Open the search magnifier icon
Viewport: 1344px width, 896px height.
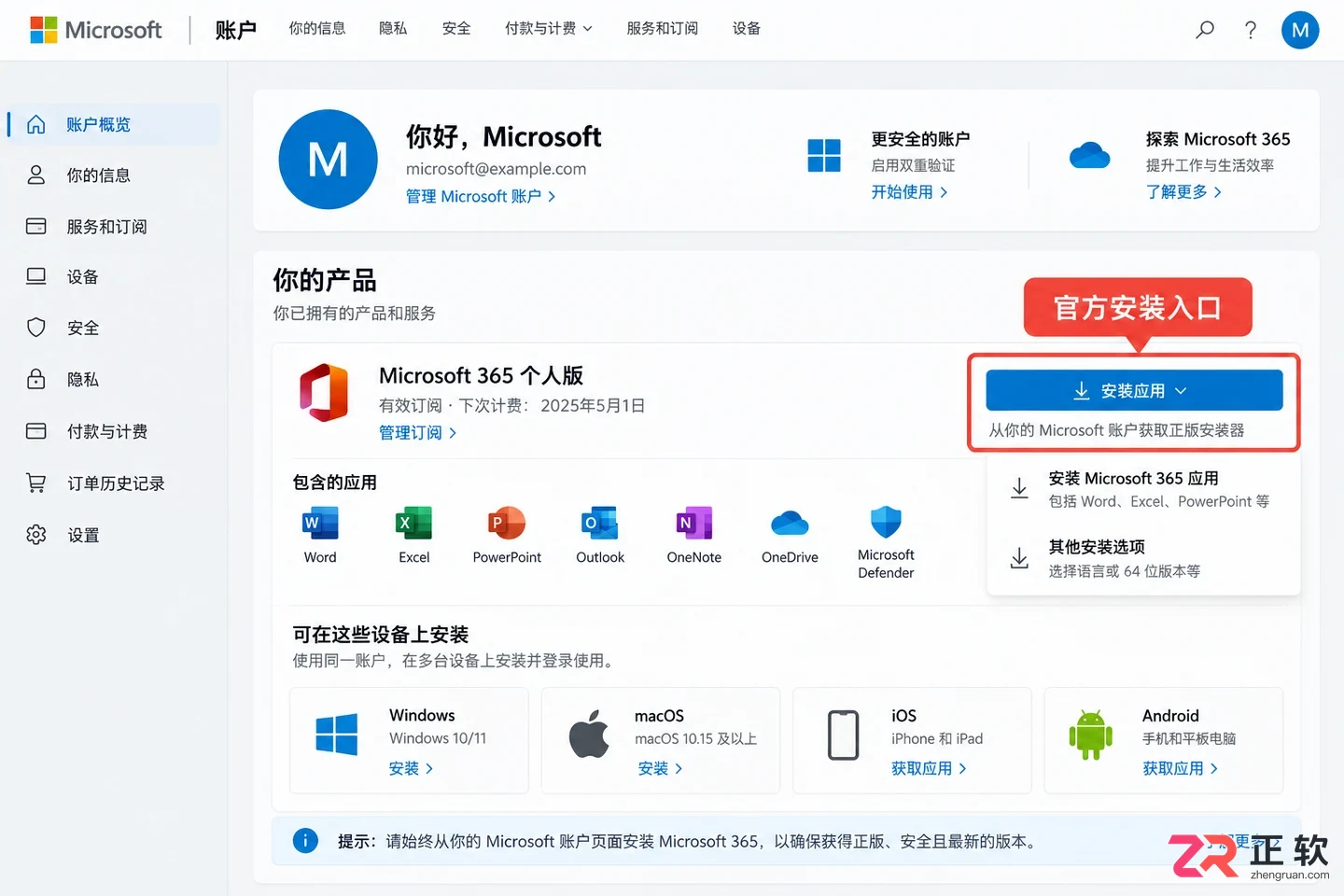1205,30
